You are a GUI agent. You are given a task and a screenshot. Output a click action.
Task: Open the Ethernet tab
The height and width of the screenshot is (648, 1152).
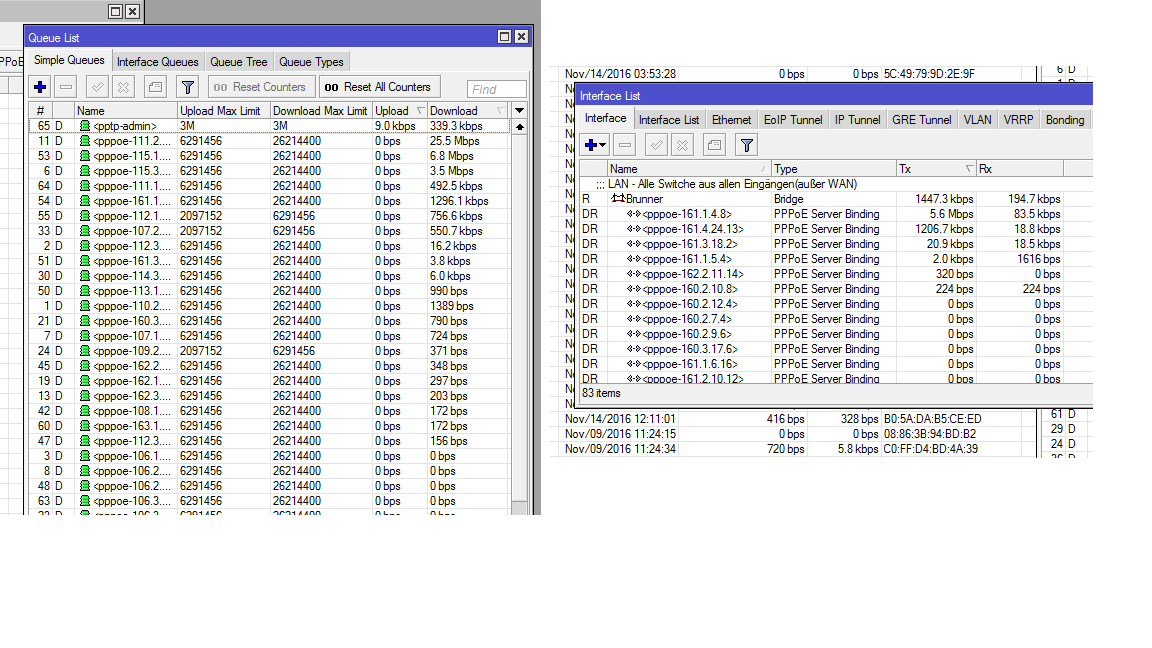click(x=731, y=120)
